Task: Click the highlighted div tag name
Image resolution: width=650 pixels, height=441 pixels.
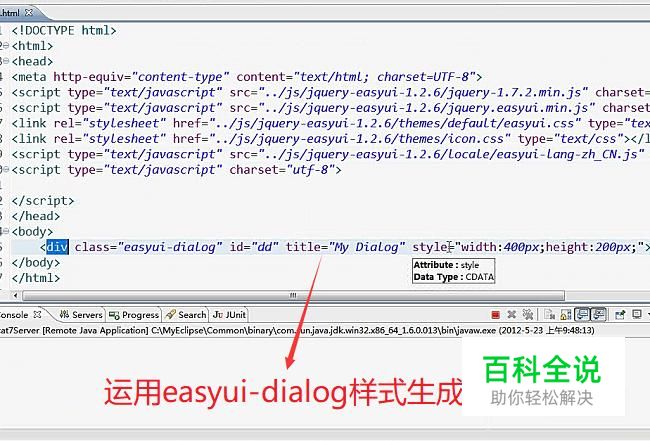Action: pyautogui.click(x=57, y=247)
